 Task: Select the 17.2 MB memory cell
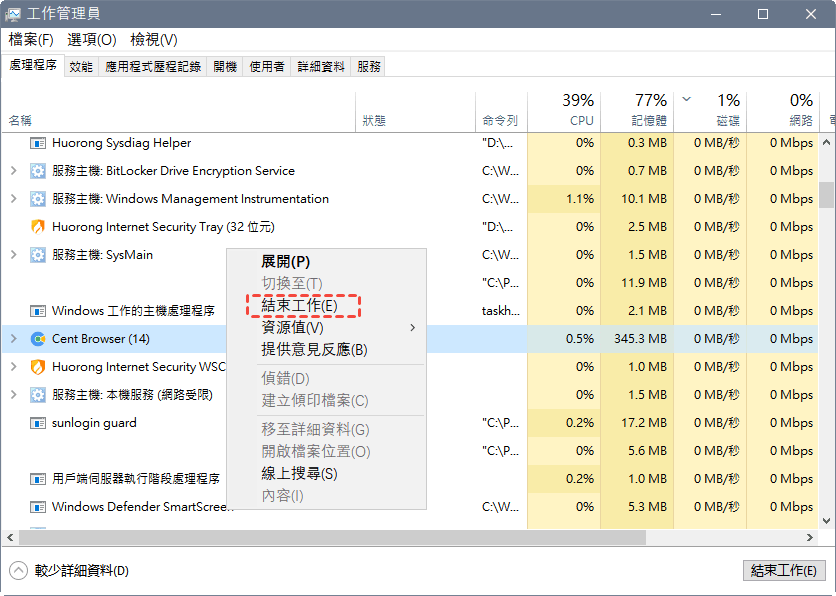pyautogui.click(x=637, y=423)
